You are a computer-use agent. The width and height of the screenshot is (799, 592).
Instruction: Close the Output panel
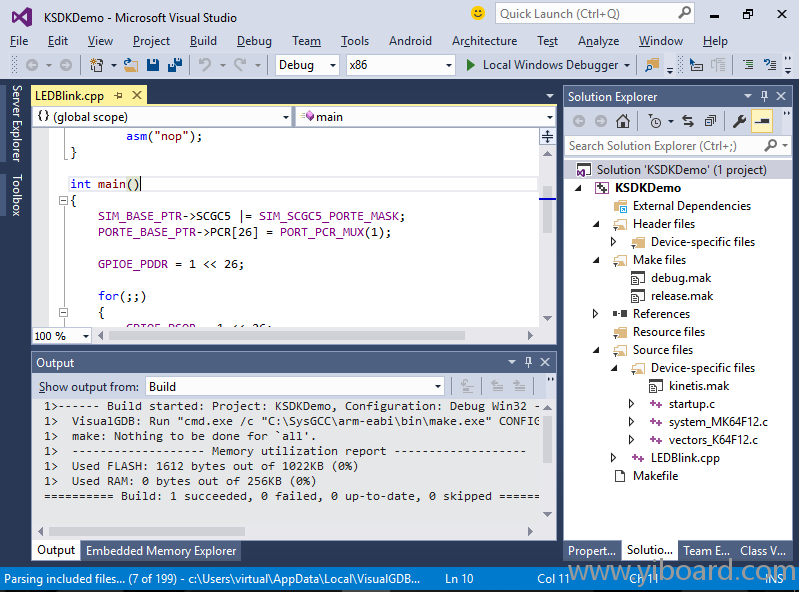coord(545,362)
